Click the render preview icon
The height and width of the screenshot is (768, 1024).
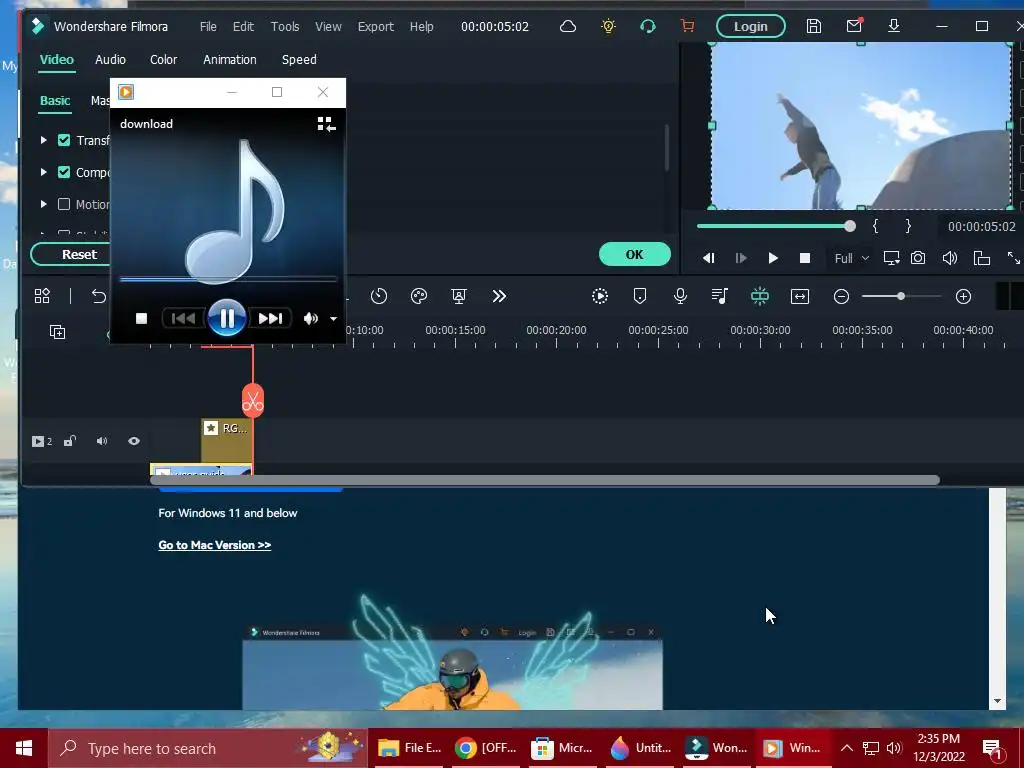click(600, 296)
